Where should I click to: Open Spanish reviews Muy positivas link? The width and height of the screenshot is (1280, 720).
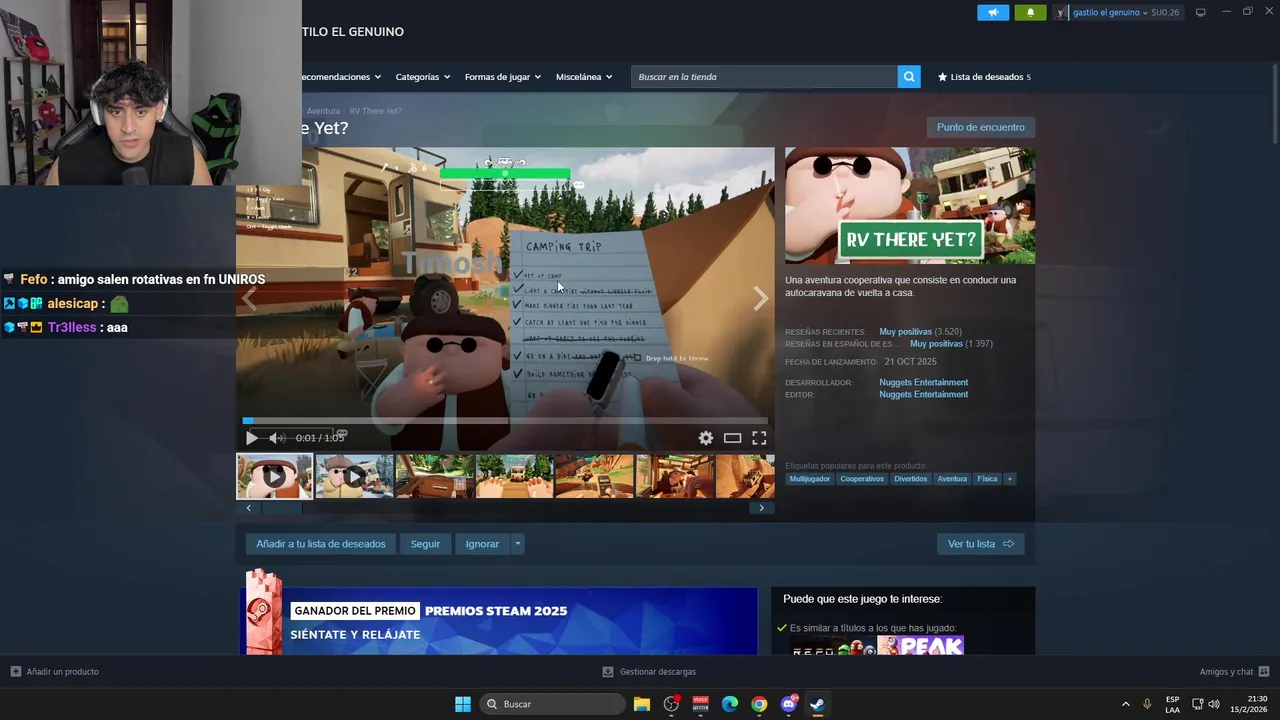pyautogui.click(x=936, y=344)
